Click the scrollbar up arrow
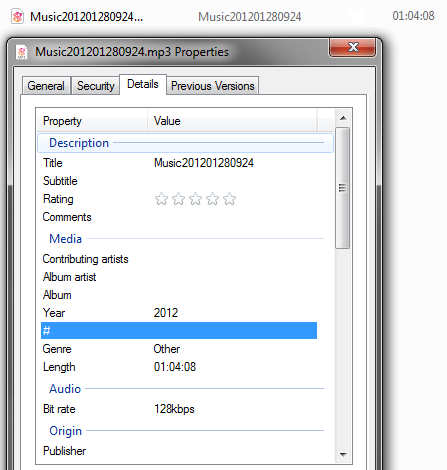 click(x=343, y=118)
